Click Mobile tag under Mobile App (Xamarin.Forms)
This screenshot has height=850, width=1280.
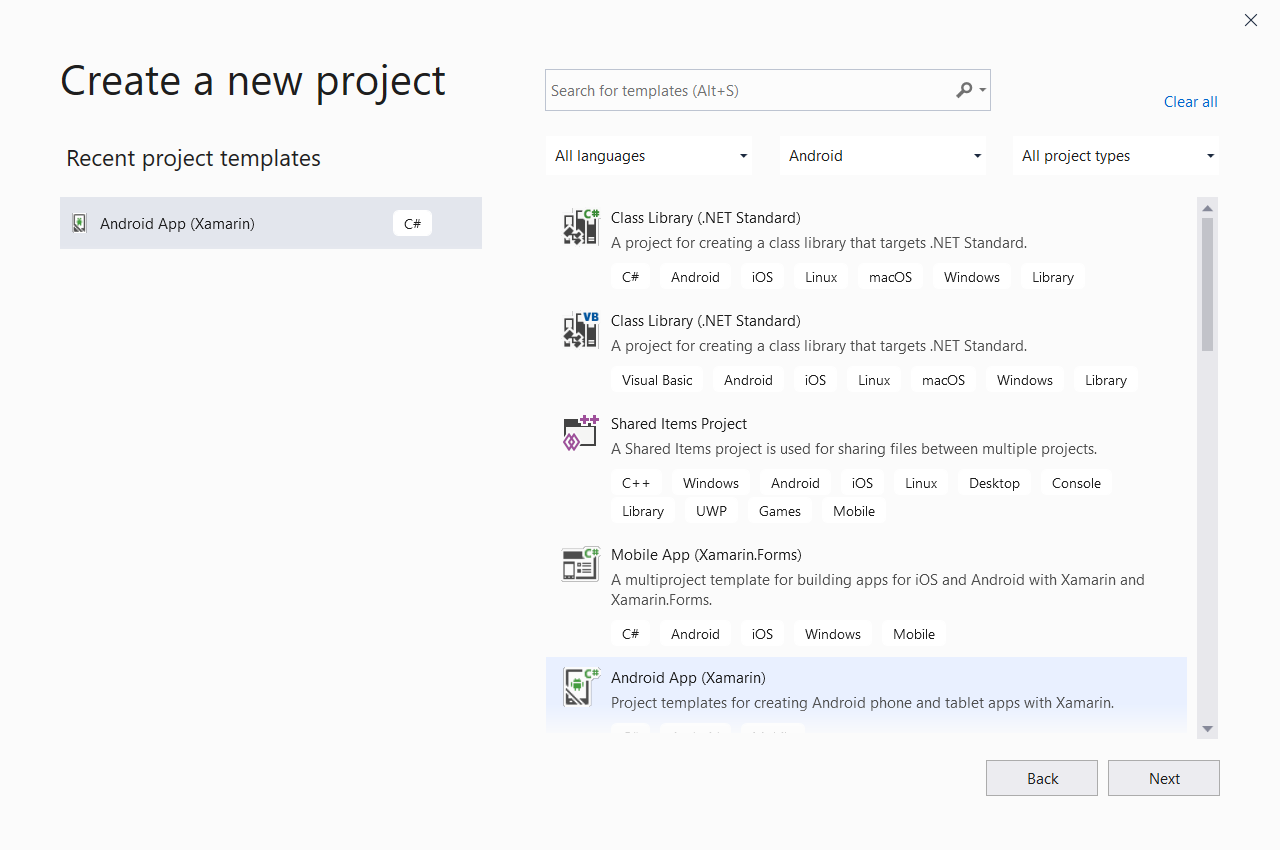[914, 634]
